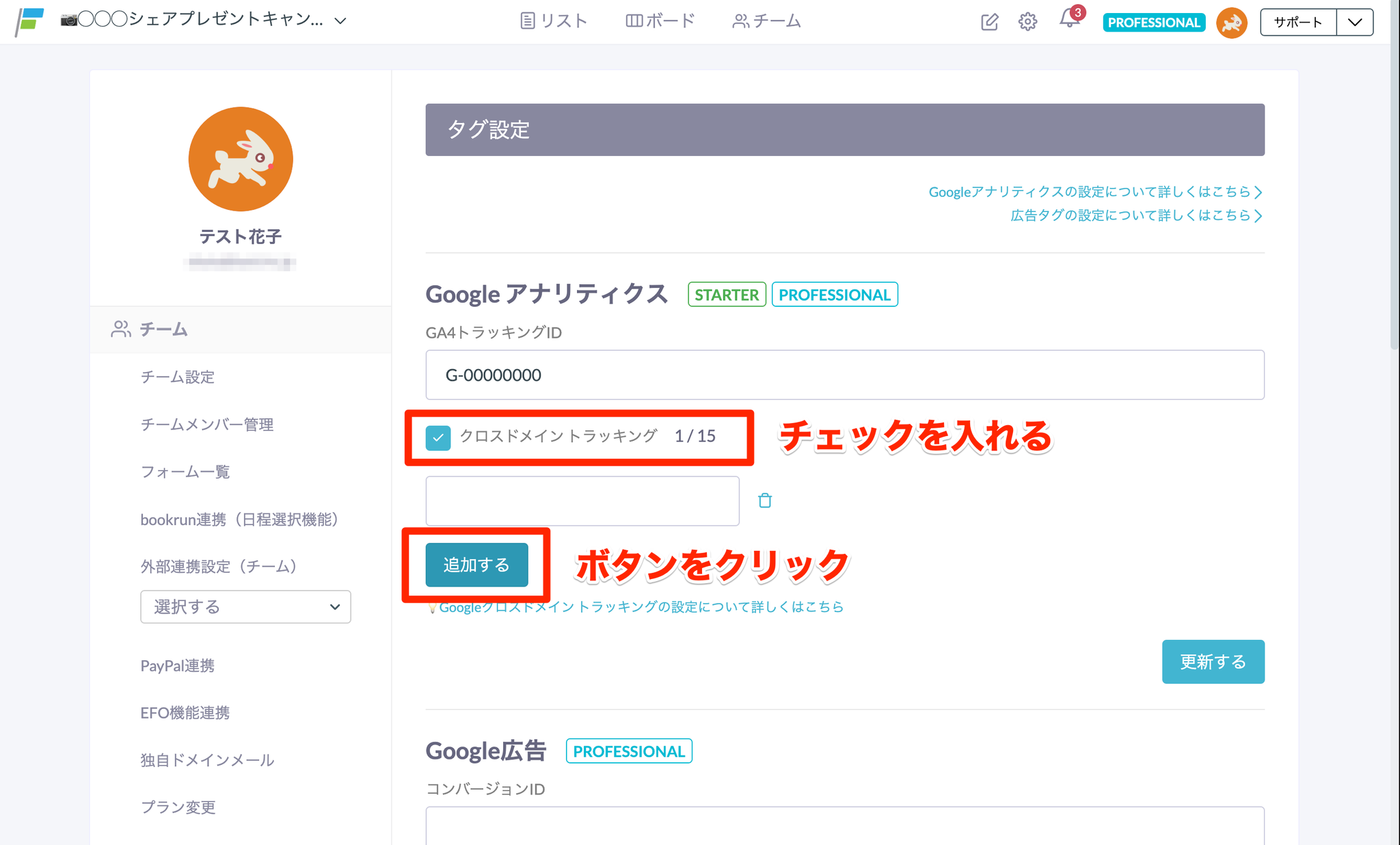
Task: Open settings gear icon
Action: coord(1027,22)
